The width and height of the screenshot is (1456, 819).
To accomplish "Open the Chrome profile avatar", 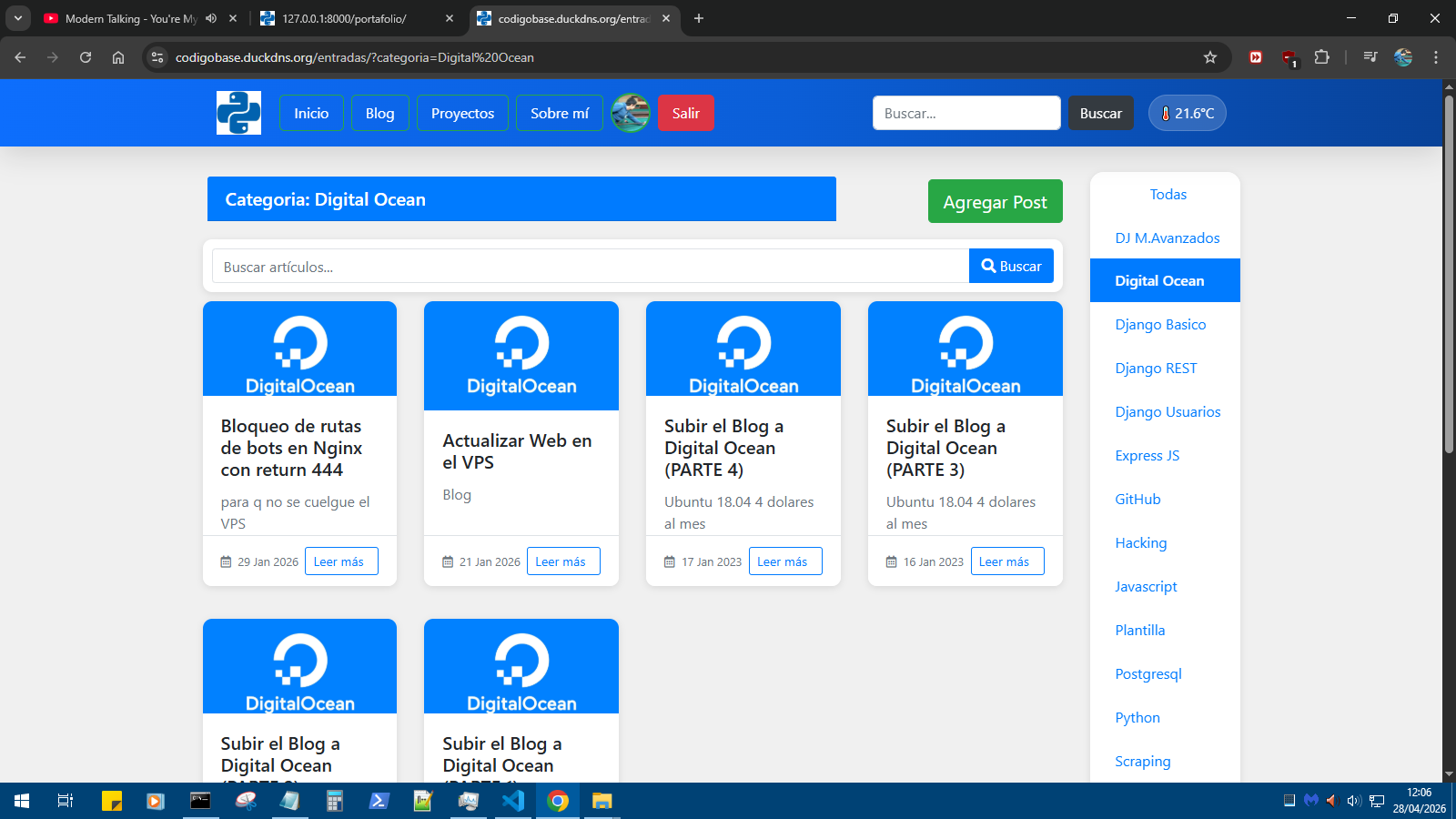I will (x=1403, y=57).
